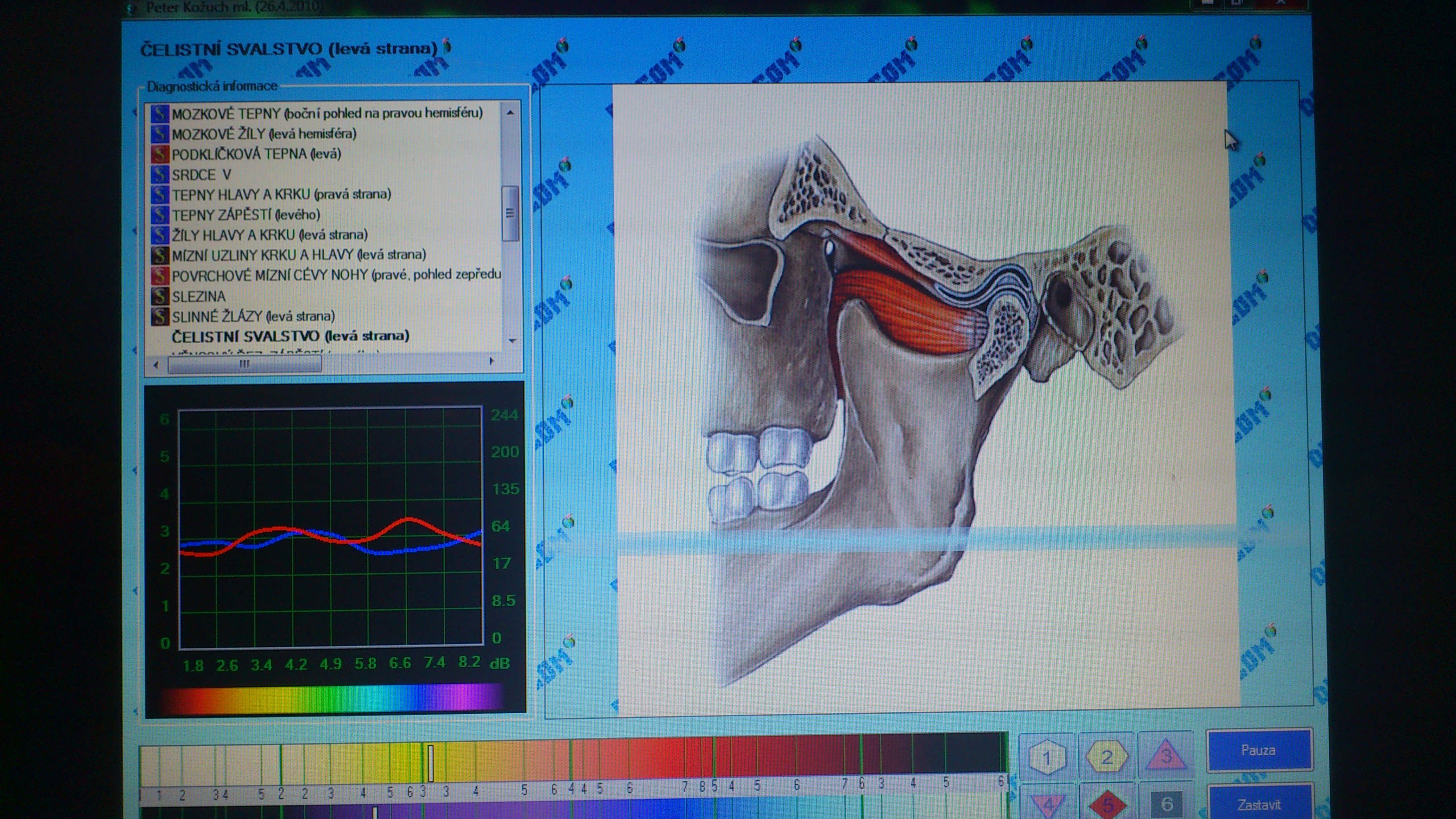Click the horizontal scrollbar thumb under the list
1456x819 pixels.
click(245, 364)
